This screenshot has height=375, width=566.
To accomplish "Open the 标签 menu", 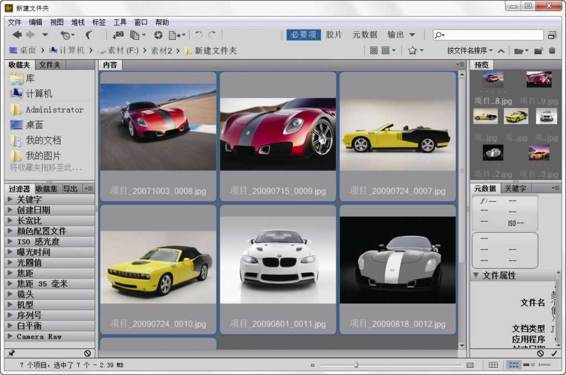I will (x=99, y=22).
